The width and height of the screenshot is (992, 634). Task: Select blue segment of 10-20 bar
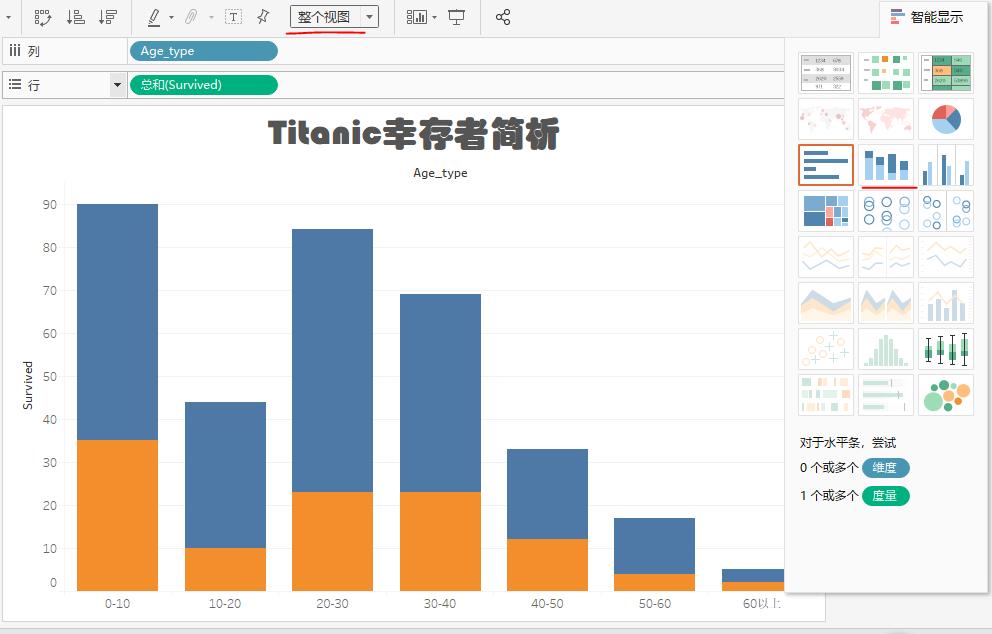click(x=225, y=475)
